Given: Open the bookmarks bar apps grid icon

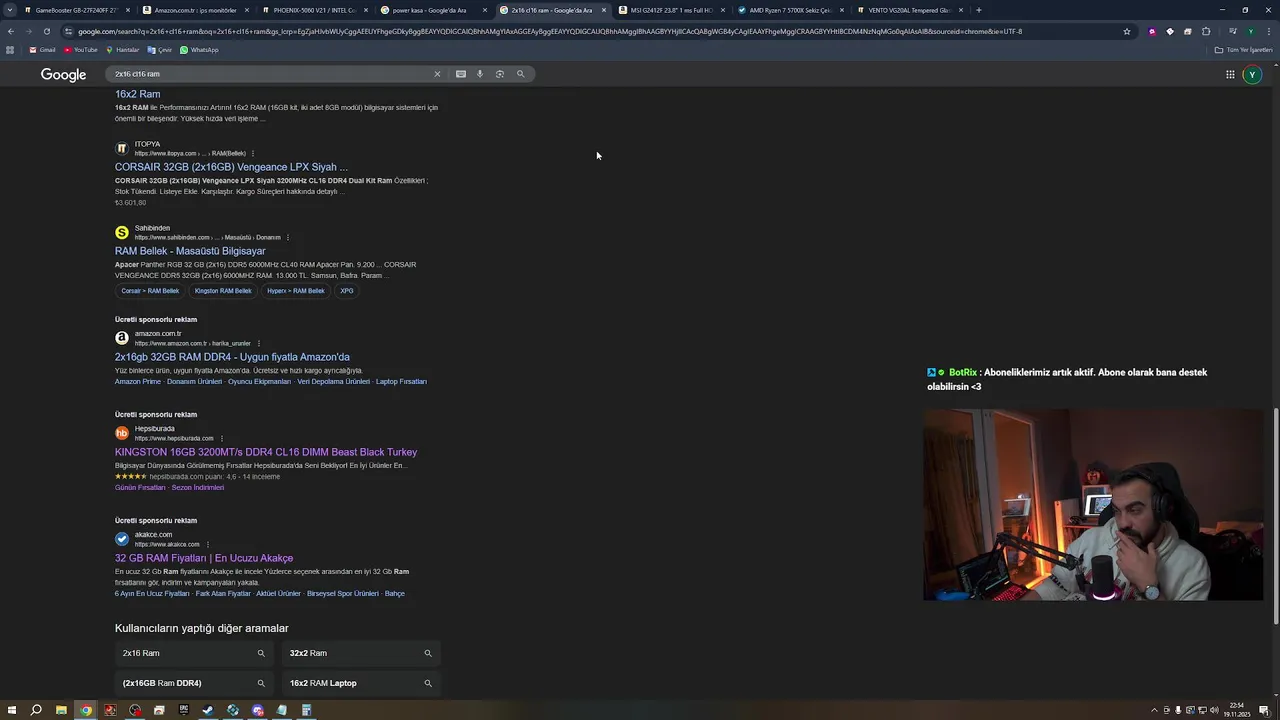Looking at the screenshot, I should pos(10,50).
